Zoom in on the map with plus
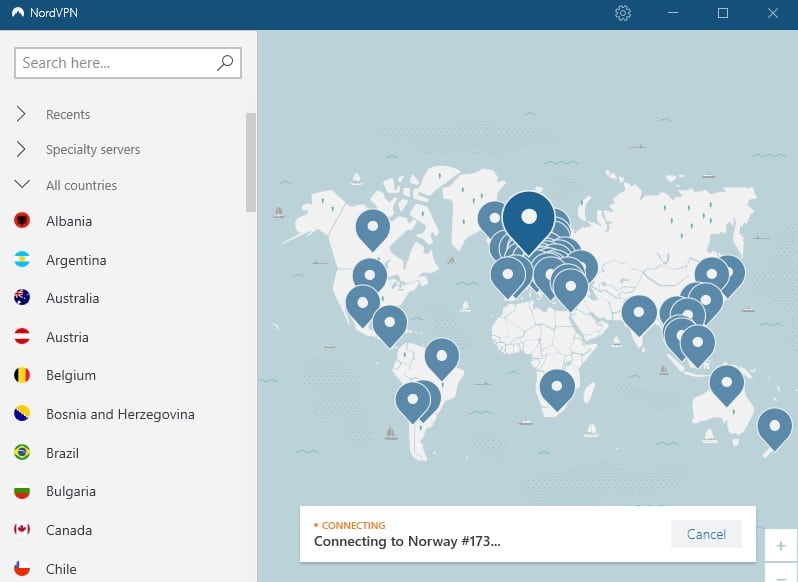 pos(781,546)
